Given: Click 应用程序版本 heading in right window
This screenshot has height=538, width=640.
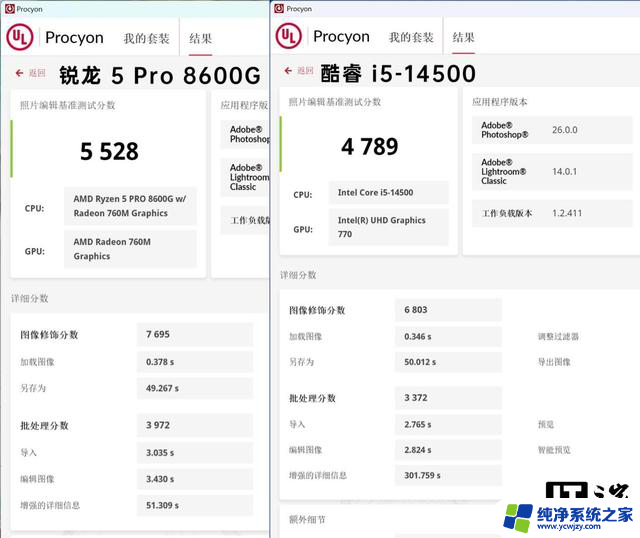Looking at the screenshot, I should pos(500,102).
